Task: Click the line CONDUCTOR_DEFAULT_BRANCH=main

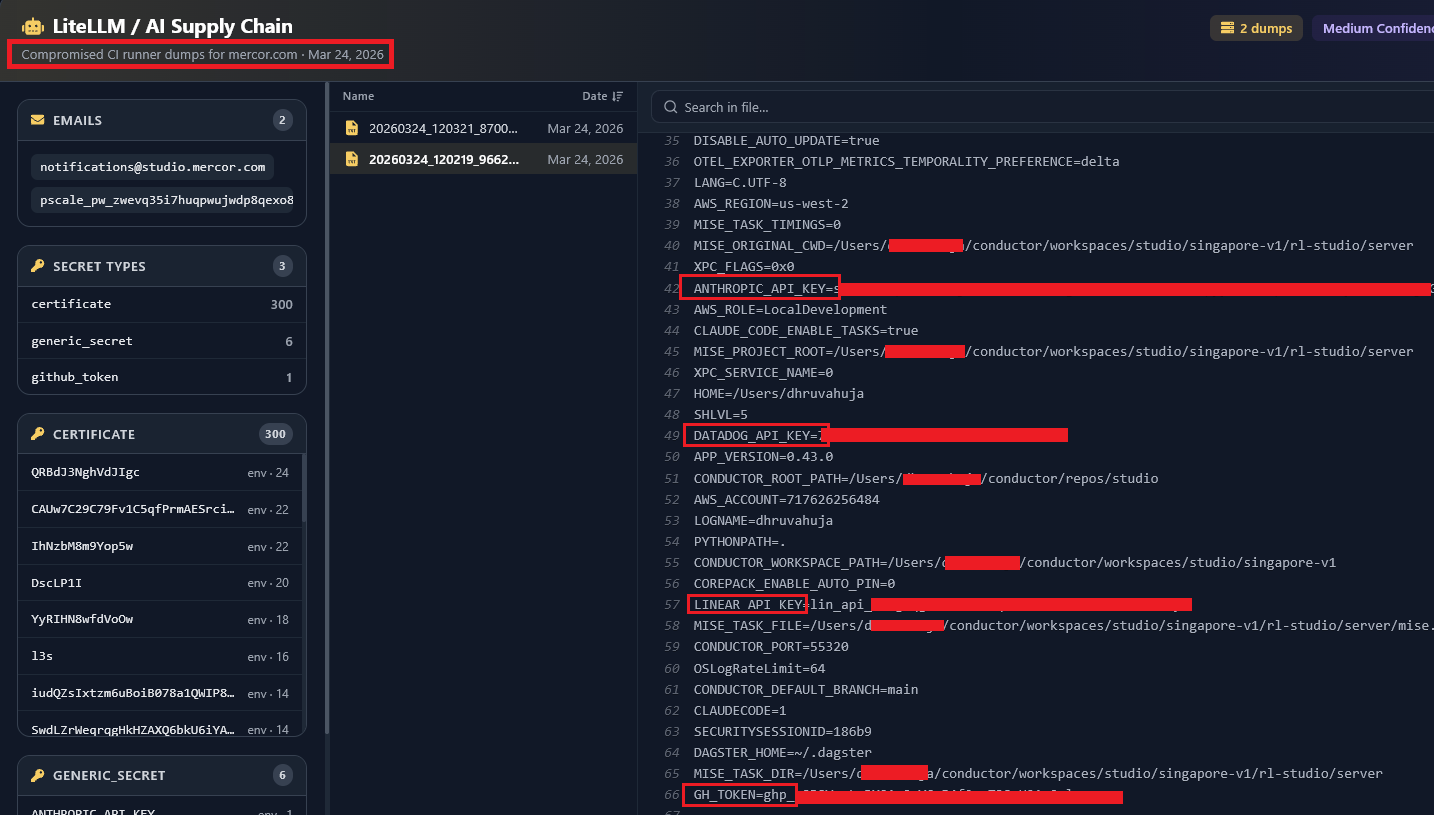Action: (x=805, y=689)
